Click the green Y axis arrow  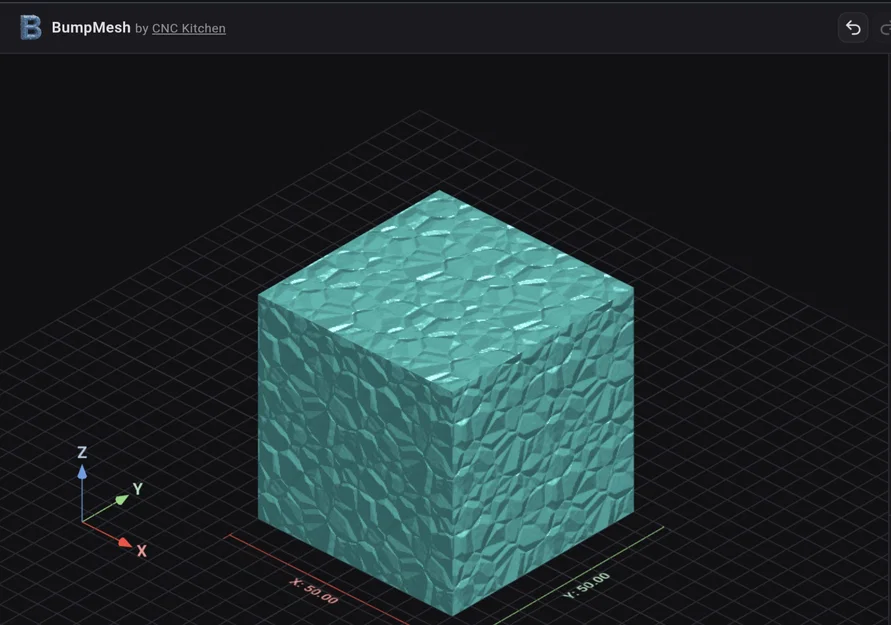(x=122, y=500)
